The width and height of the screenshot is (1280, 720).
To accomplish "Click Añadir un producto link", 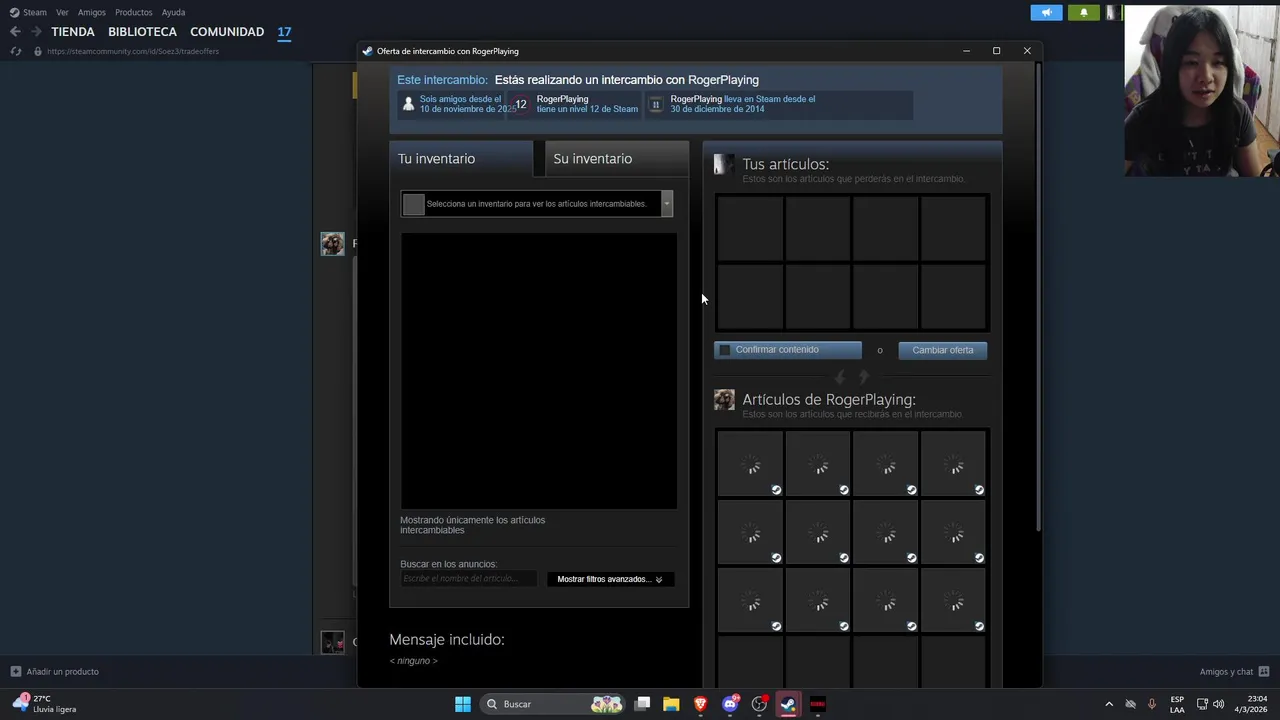I will 62,672.
